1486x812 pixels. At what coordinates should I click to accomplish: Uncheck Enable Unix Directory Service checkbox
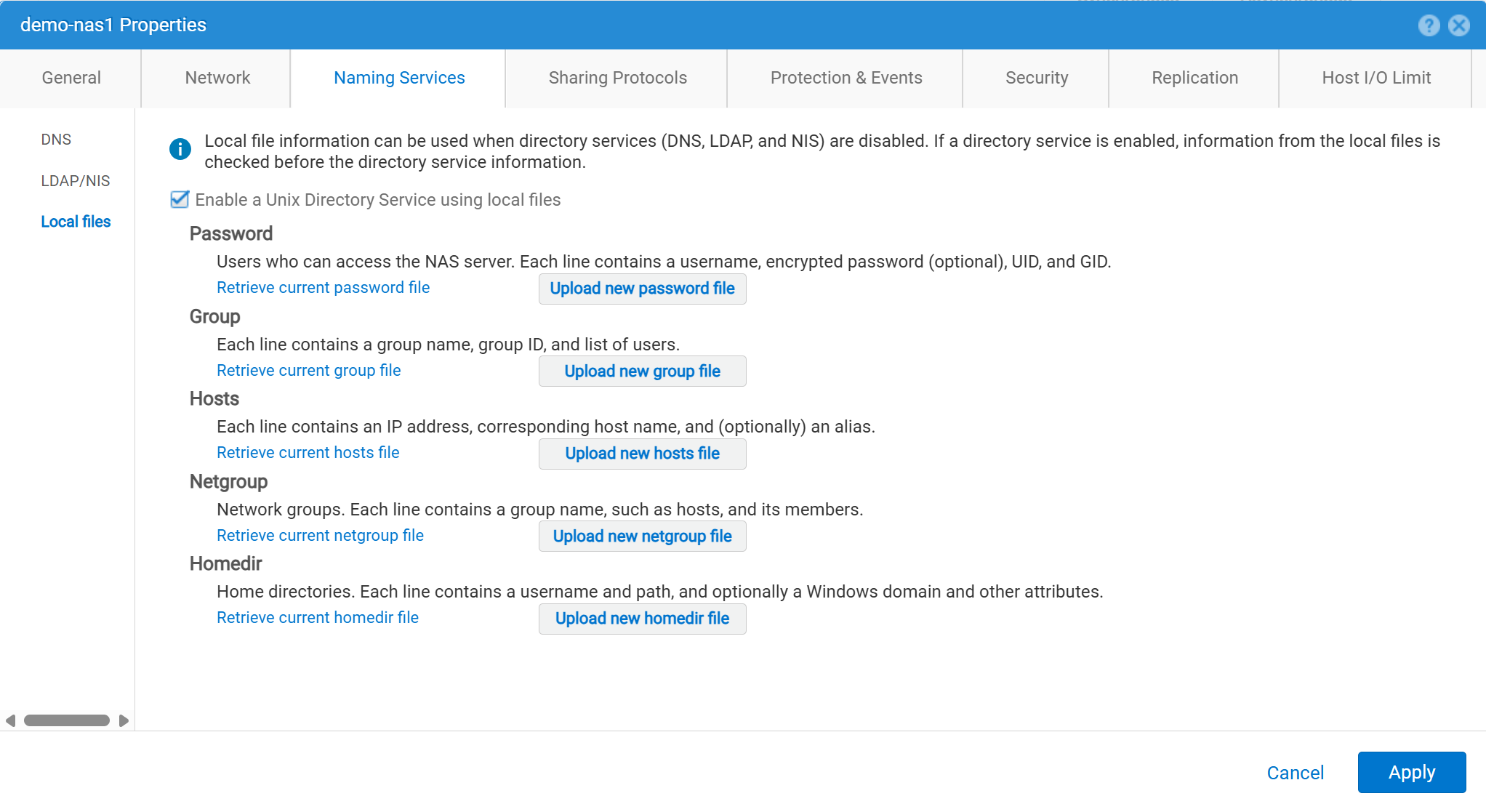pyautogui.click(x=180, y=200)
